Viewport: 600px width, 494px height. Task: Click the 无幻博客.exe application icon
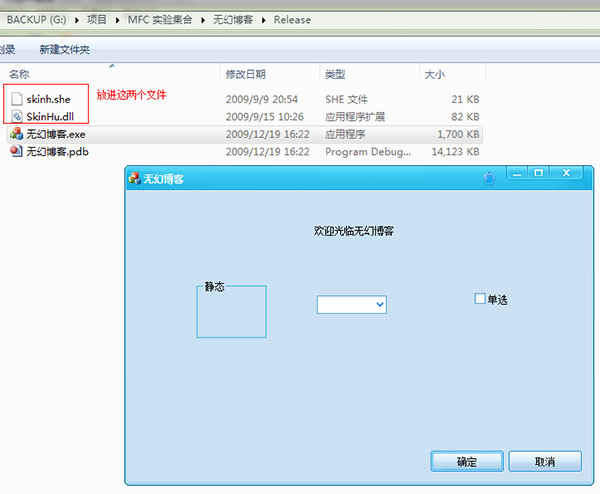coord(16,134)
